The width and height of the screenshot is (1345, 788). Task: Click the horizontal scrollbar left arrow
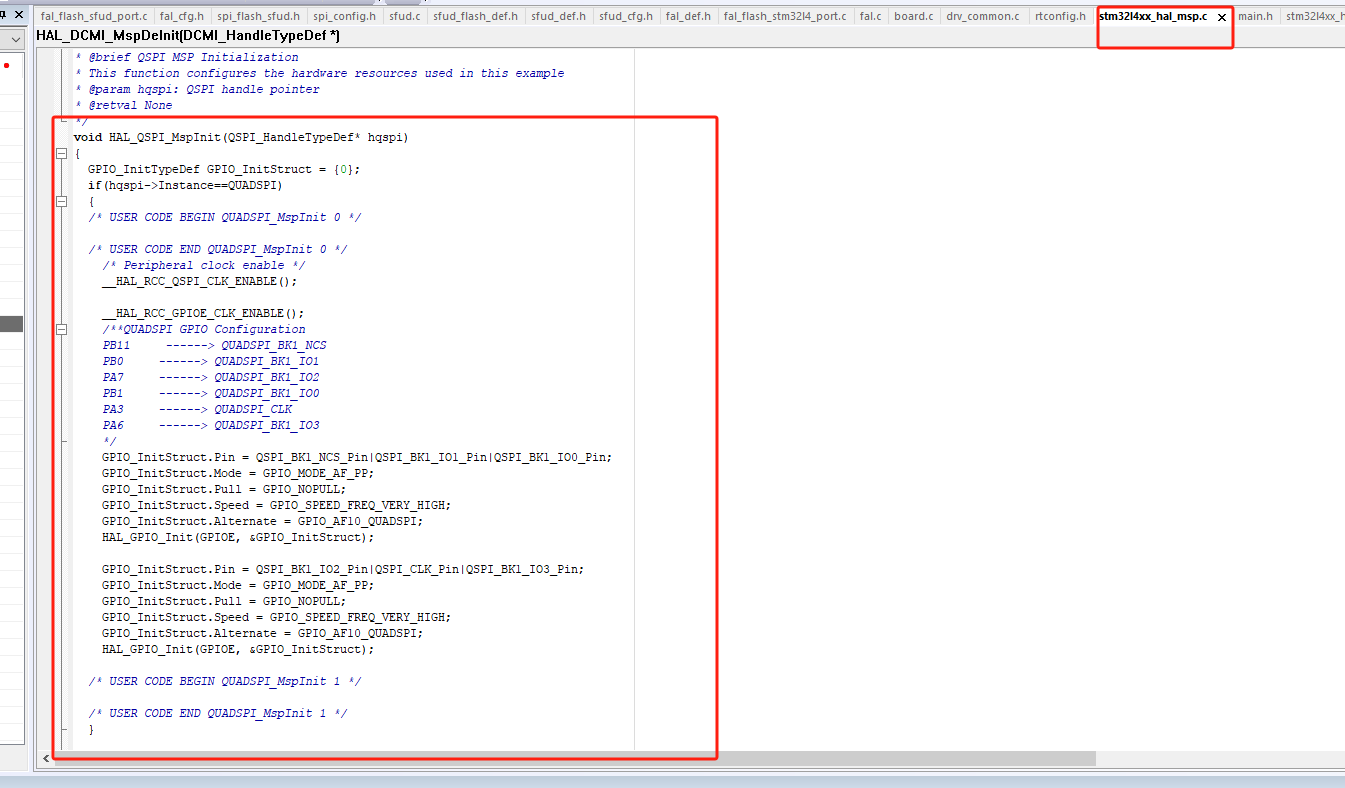pos(44,759)
